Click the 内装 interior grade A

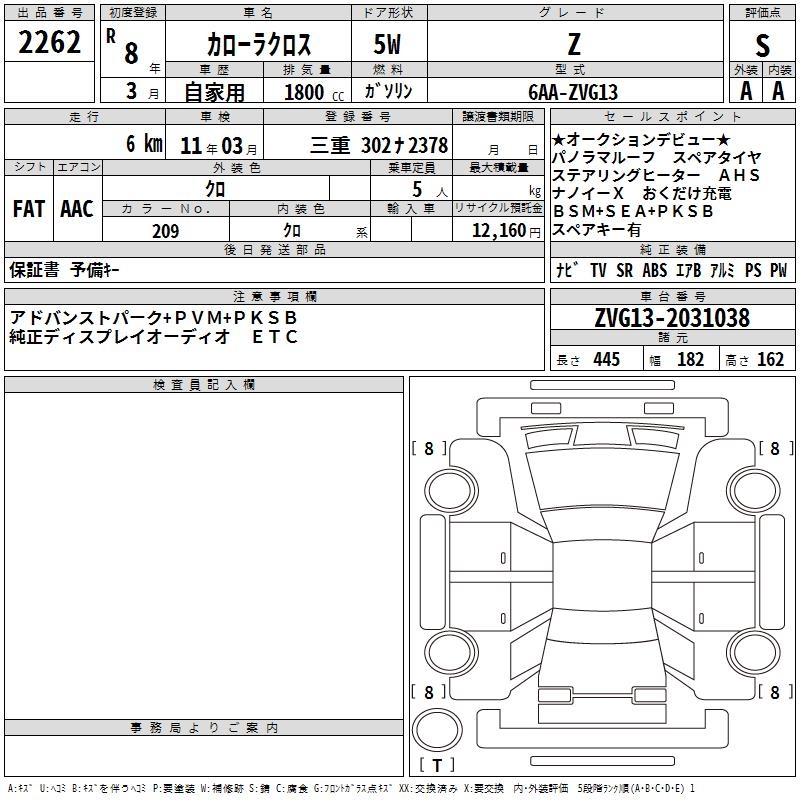[x=778, y=91]
